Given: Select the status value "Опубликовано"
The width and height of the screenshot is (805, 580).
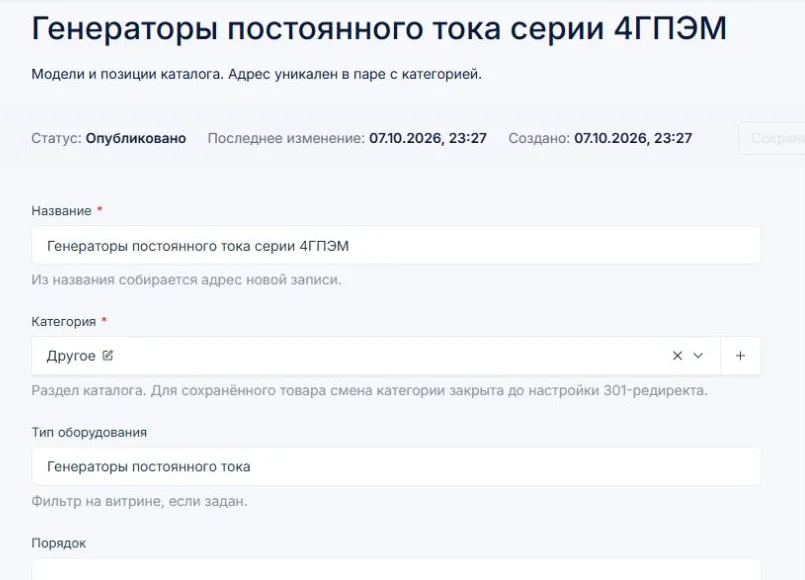Looking at the screenshot, I should (x=136, y=138).
